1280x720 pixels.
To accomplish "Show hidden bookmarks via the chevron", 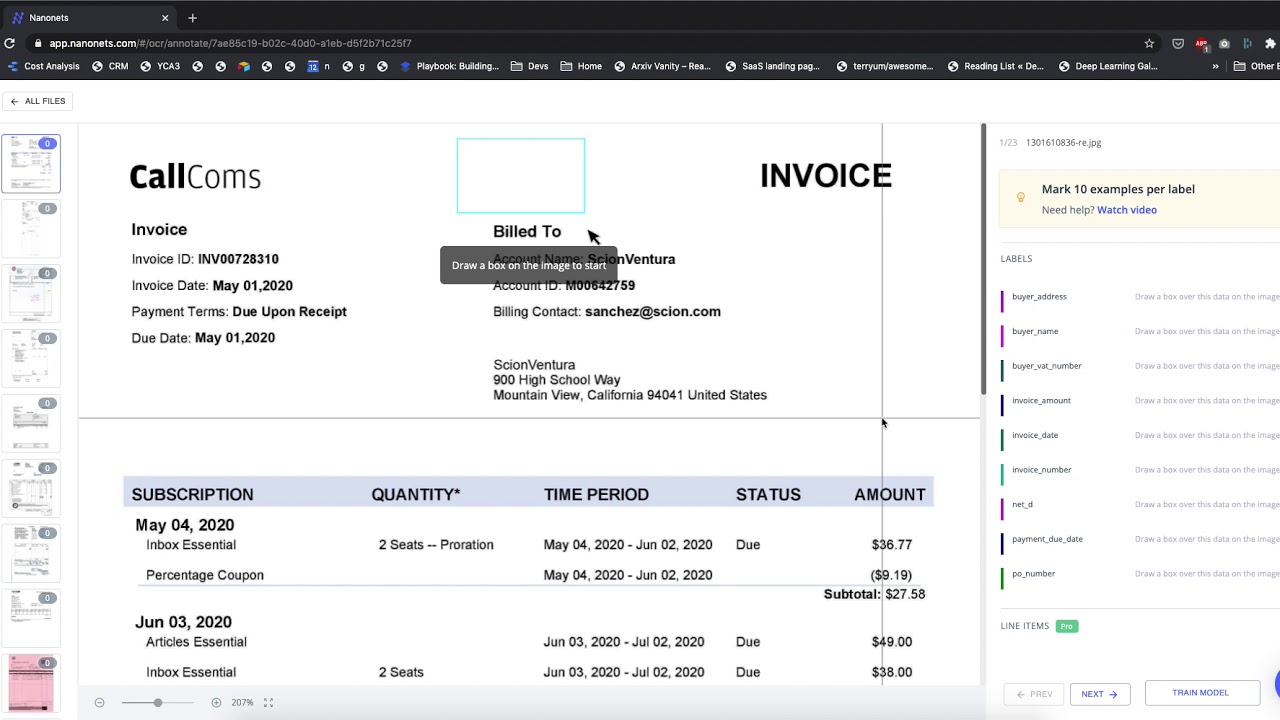I will (1215, 66).
